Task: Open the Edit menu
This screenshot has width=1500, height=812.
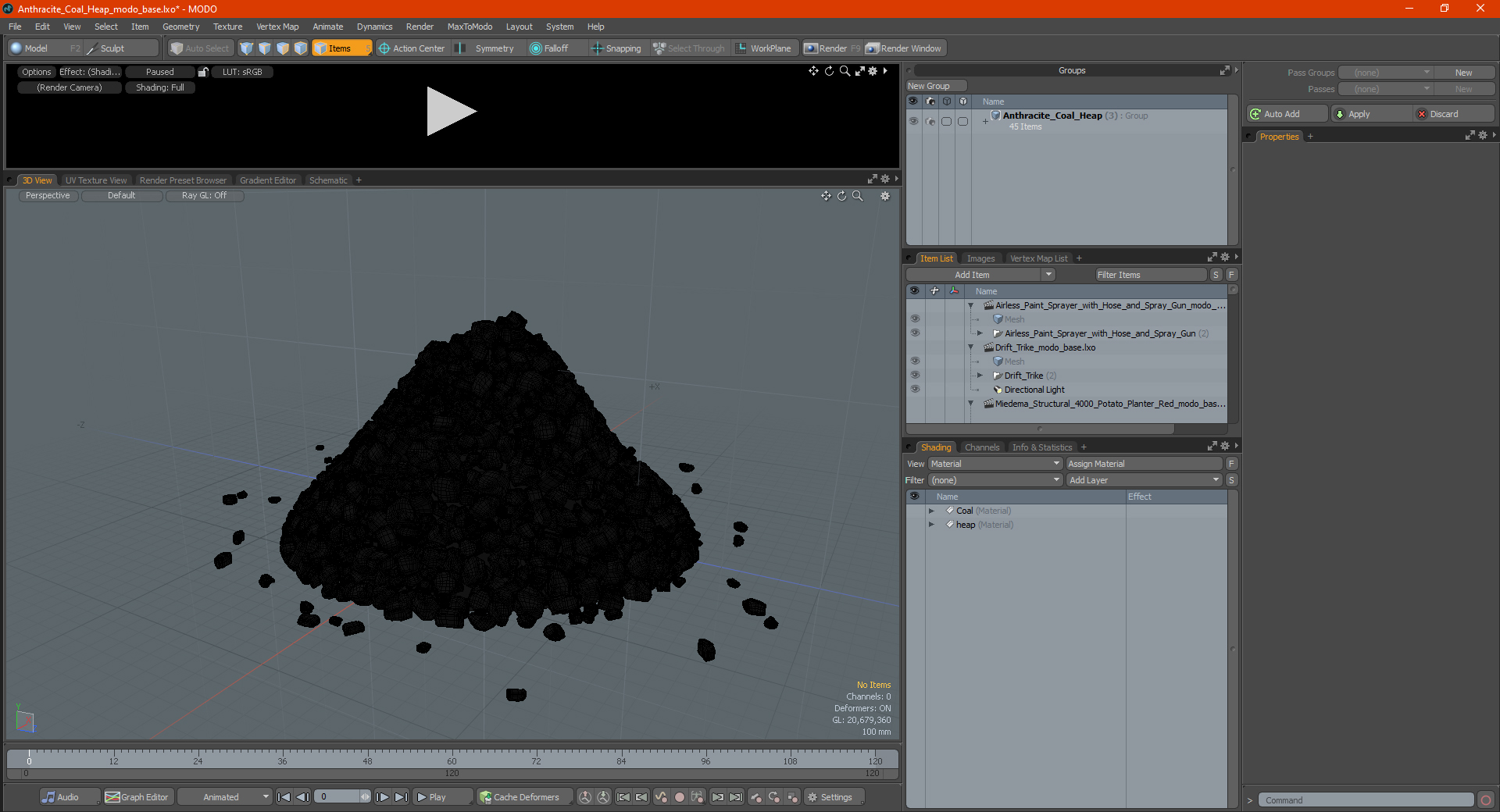Action: [x=42, y=27]
